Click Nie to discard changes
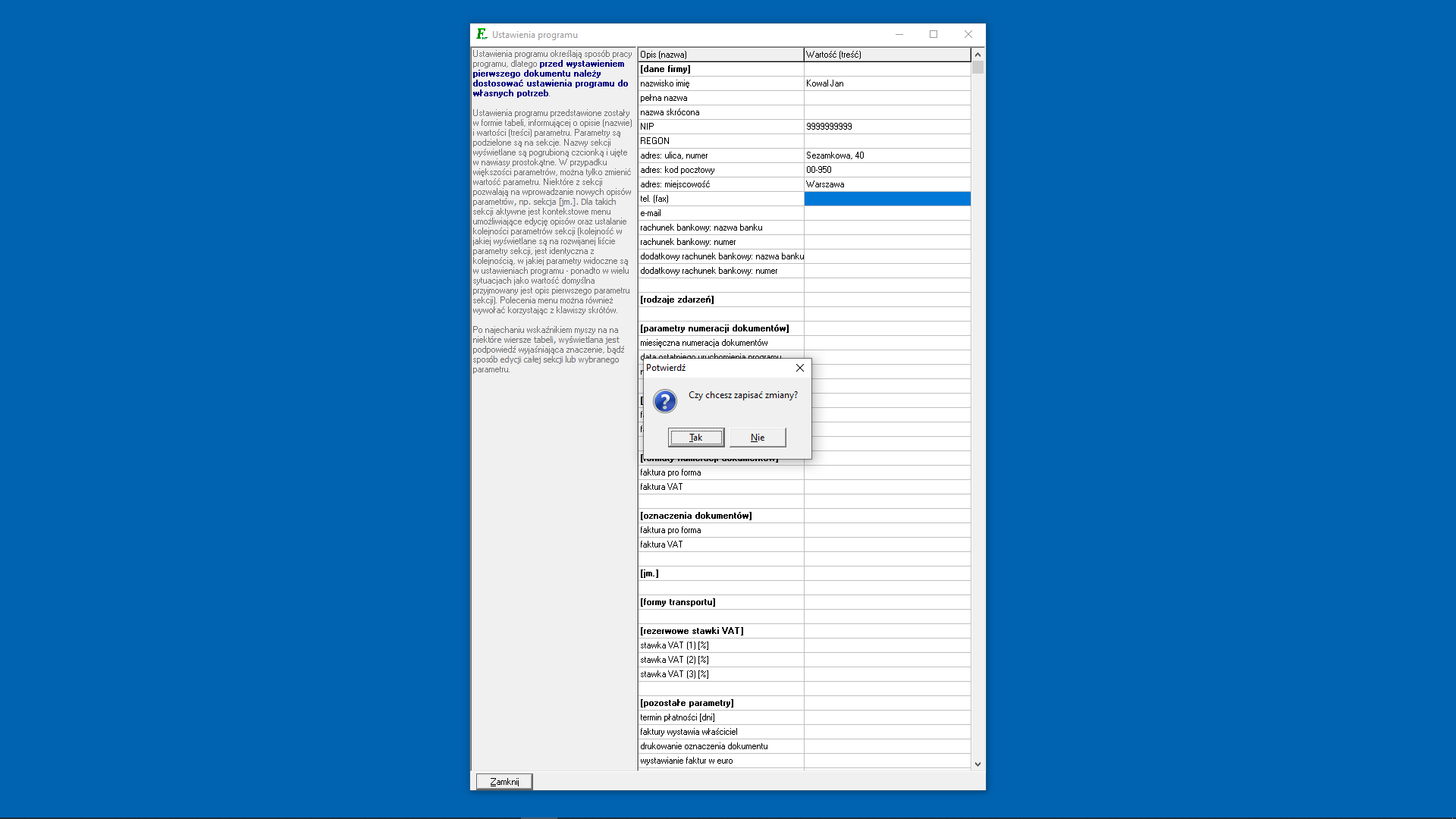Screen dimensions: 1456x819 coord(757,437)
